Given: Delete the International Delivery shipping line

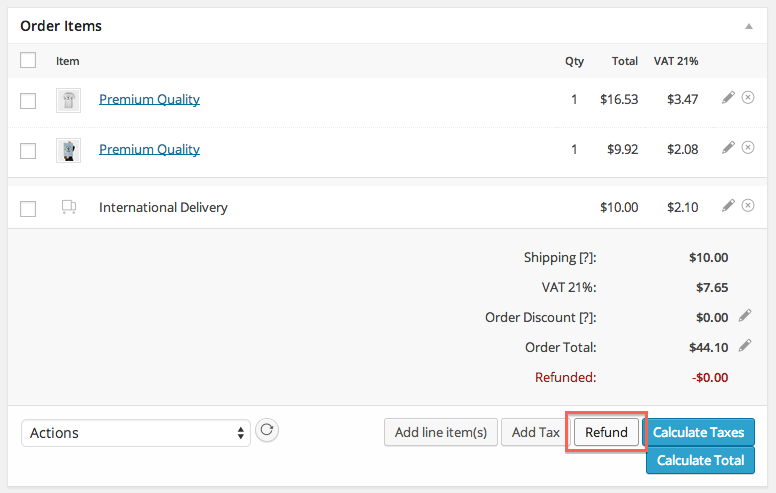Looking at the screenshot, I should (x=748, y=205).
